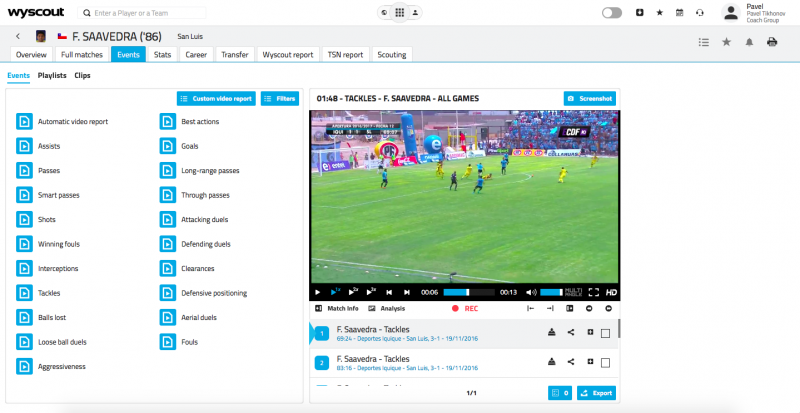Viewport: 800px width, 413px height.
Task: Switch to the Clips sub-tab
Action: point(82,76)
